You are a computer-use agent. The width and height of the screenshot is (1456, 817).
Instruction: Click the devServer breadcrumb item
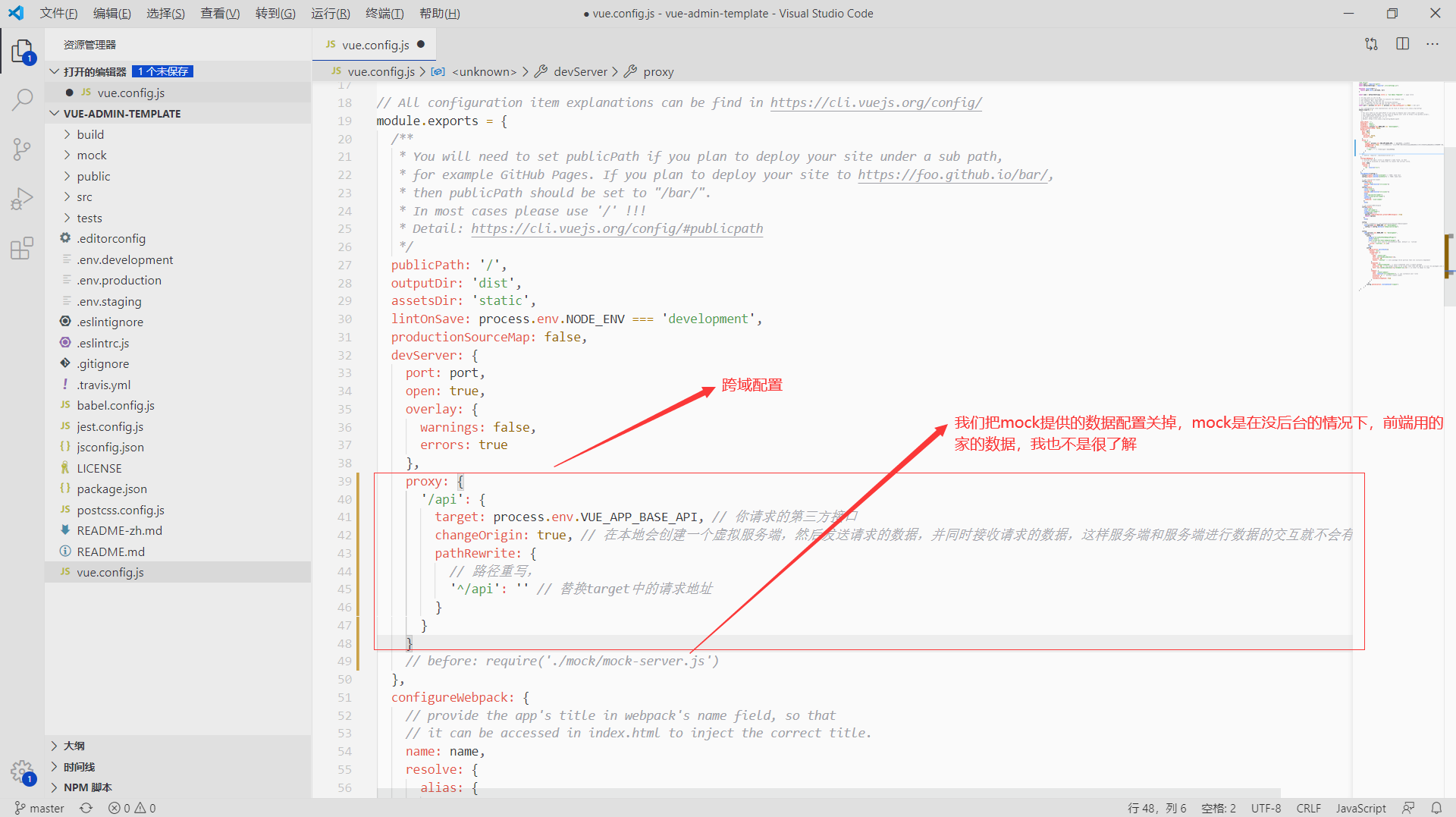point(579,71)
